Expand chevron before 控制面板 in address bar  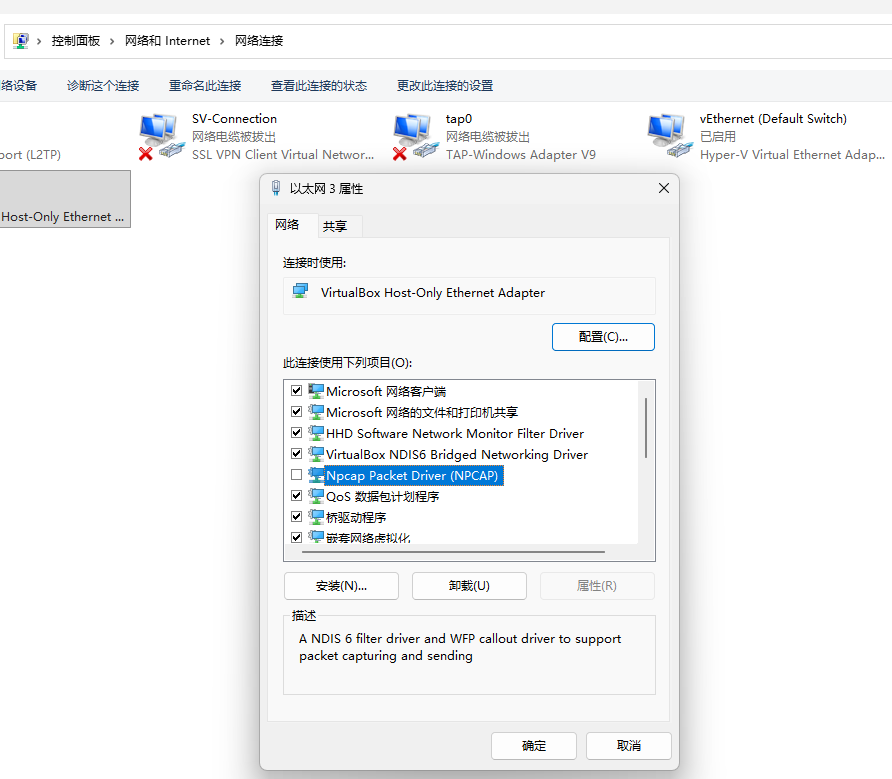point(40,41)
